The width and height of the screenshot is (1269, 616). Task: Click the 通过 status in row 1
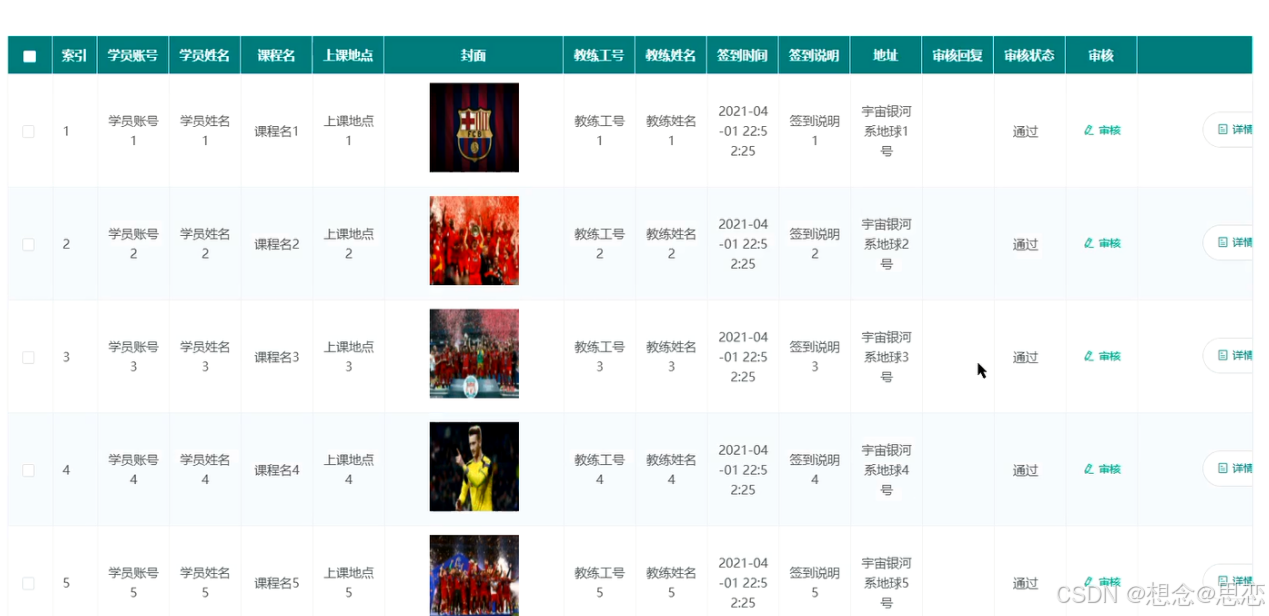(1026, 131)
